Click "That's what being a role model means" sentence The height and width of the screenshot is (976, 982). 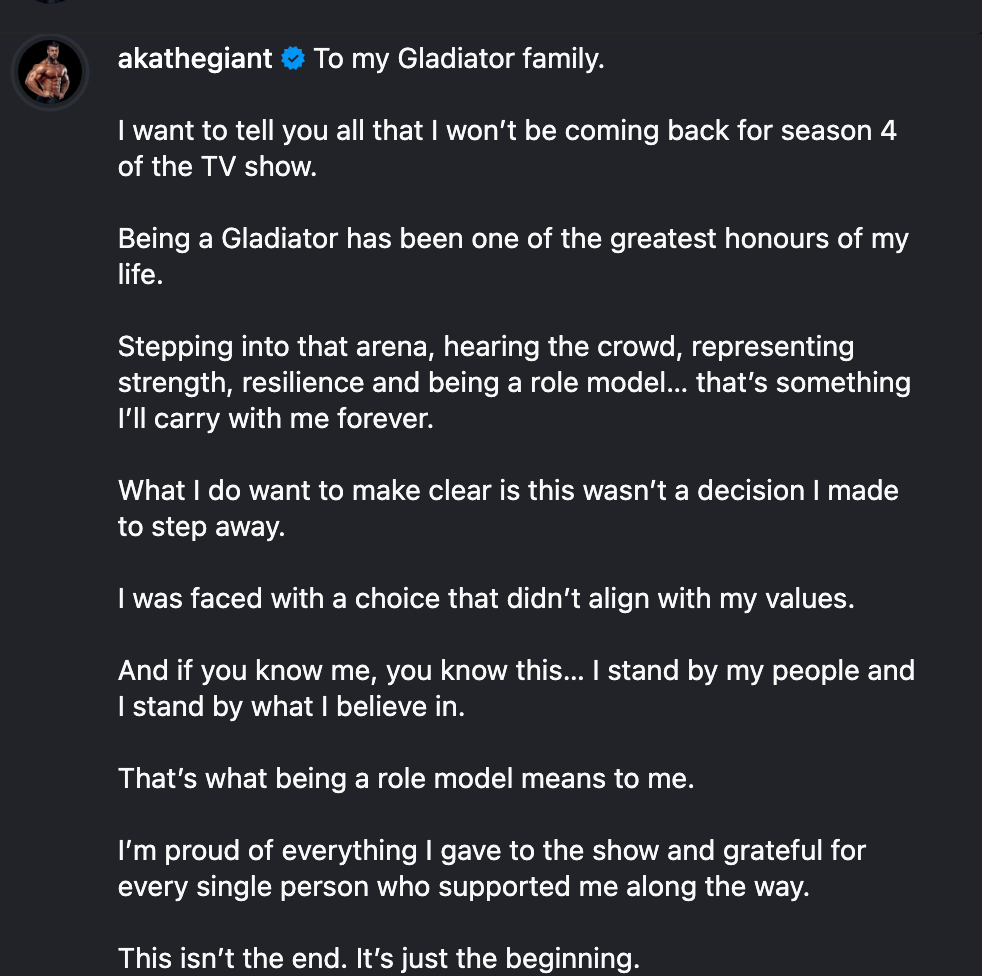click(x=406, y=778)
